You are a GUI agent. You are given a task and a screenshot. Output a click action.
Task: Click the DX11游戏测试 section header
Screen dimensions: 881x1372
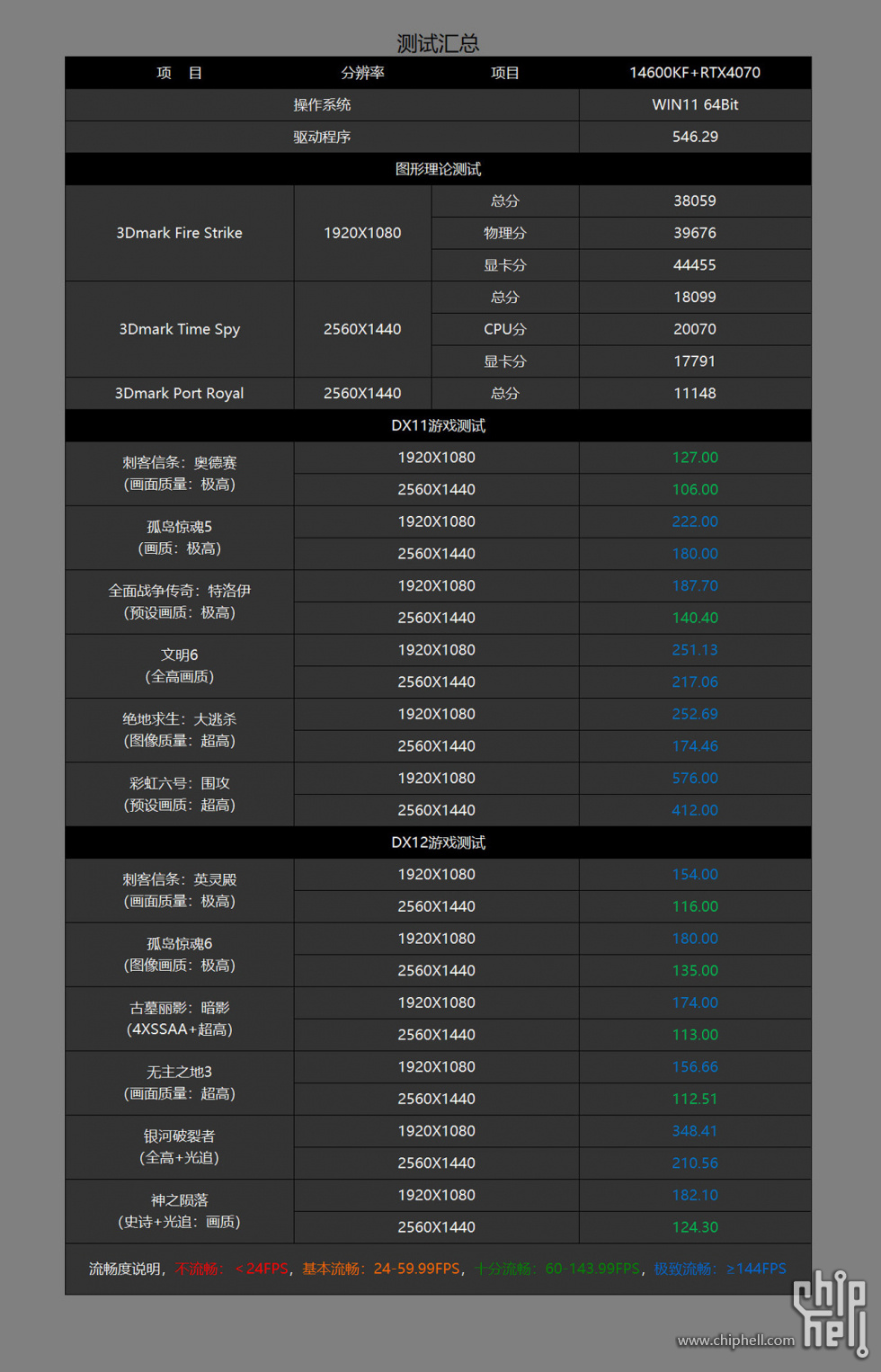click(438, 425)
